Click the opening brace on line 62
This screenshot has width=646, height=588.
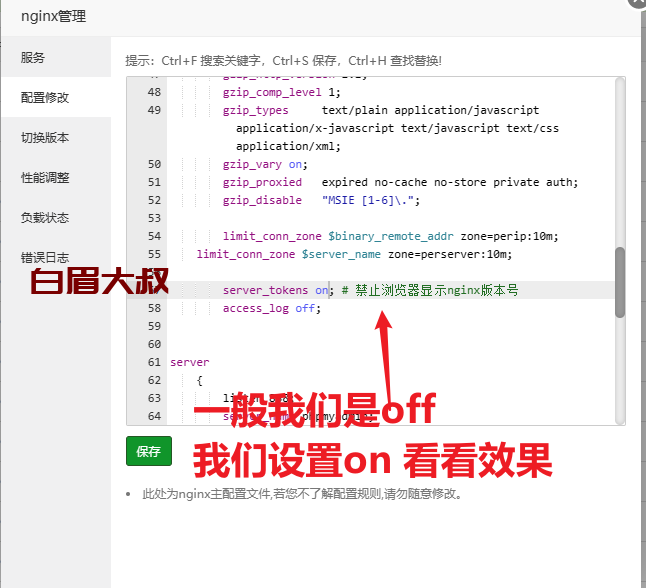(199, 380)
